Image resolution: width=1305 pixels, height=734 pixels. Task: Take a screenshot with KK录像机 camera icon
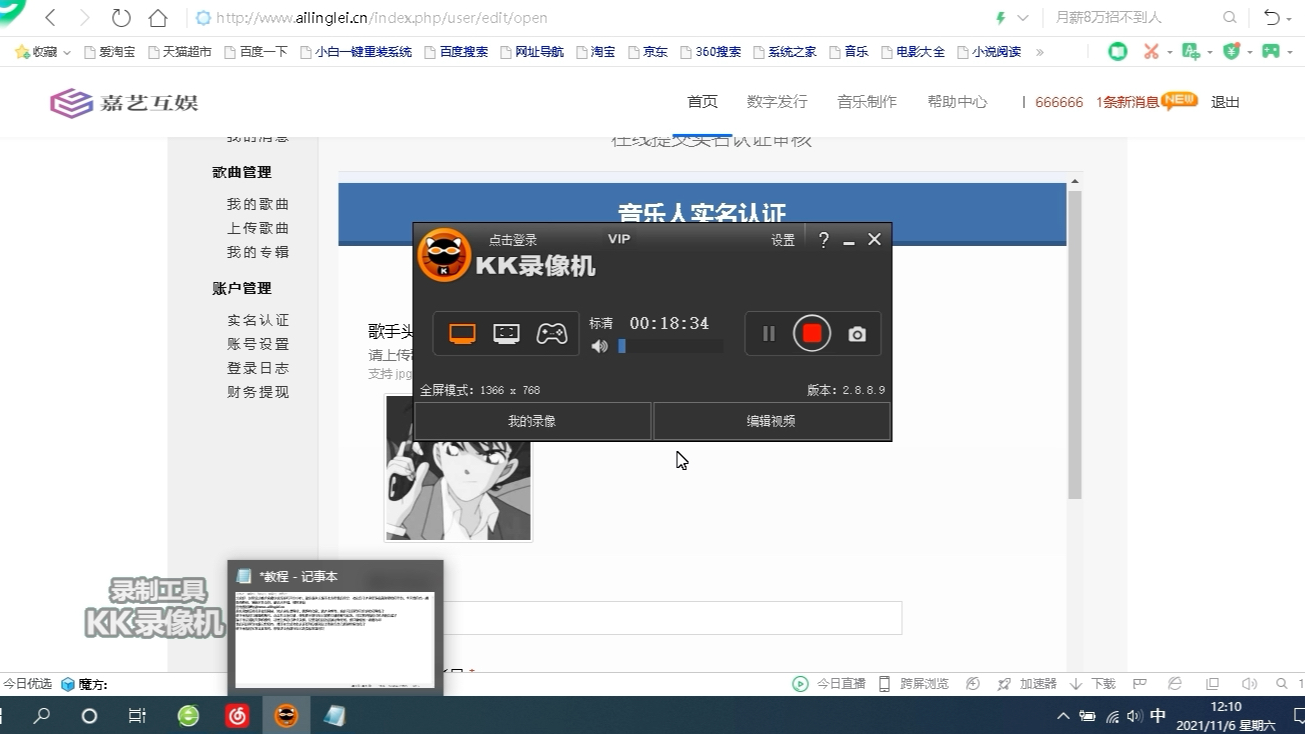857,334
